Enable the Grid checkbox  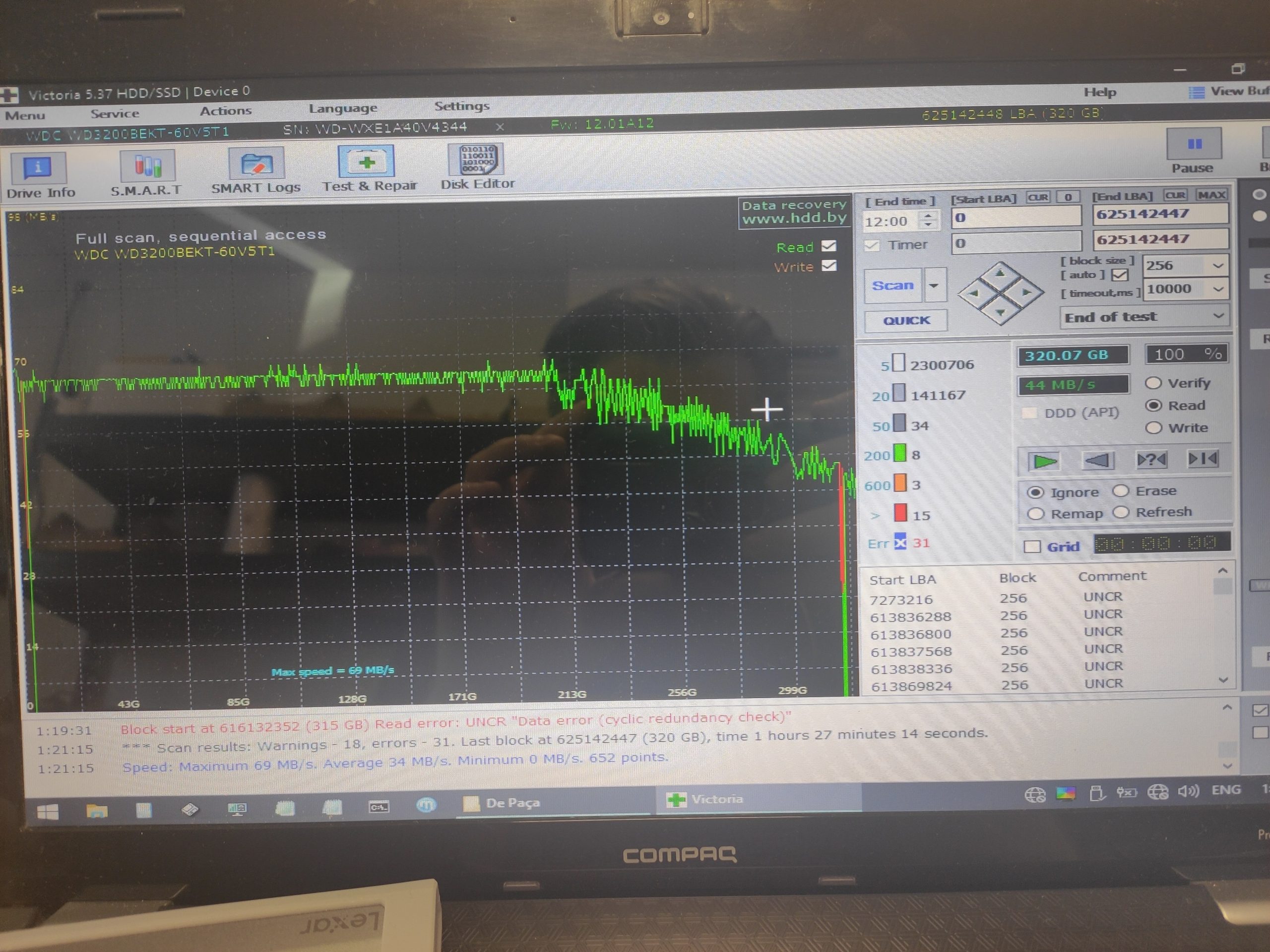[x=1032, y=546]
